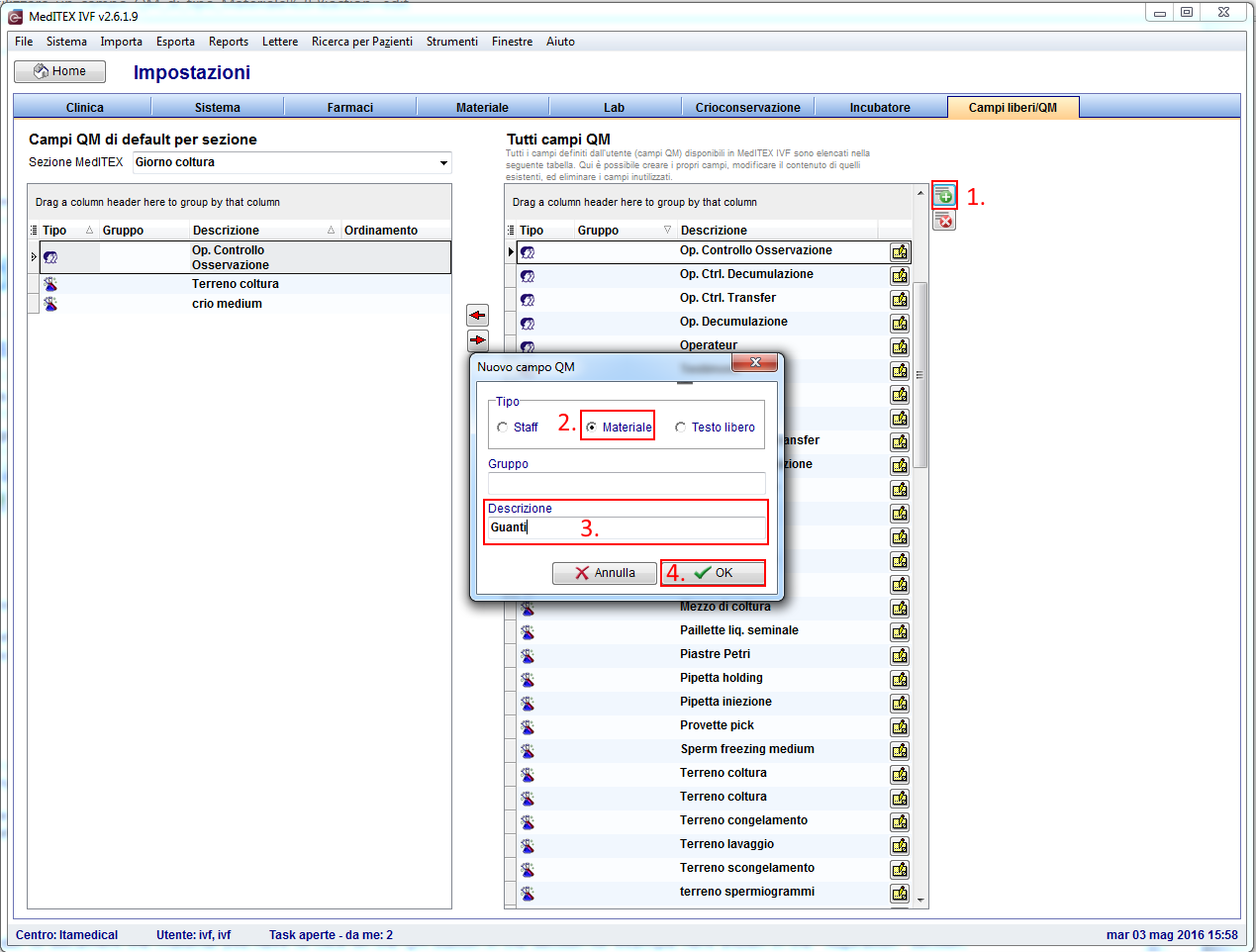The image size is (1256, 952).
Task: Open the Ricerca per Pazienti menu
Action: click(362, 42)
